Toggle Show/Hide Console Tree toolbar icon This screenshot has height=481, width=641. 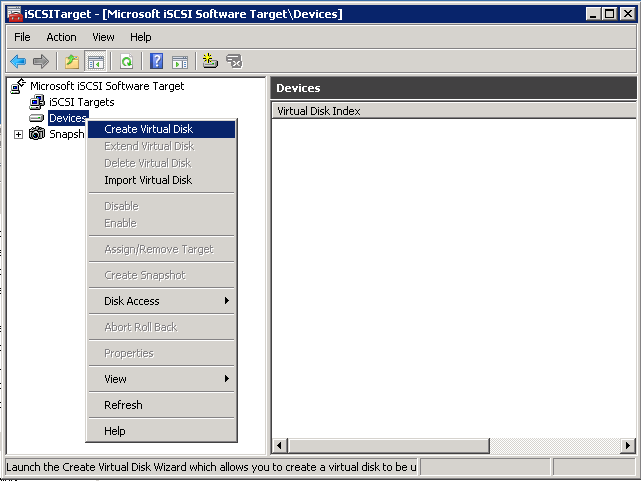(95, 62)
